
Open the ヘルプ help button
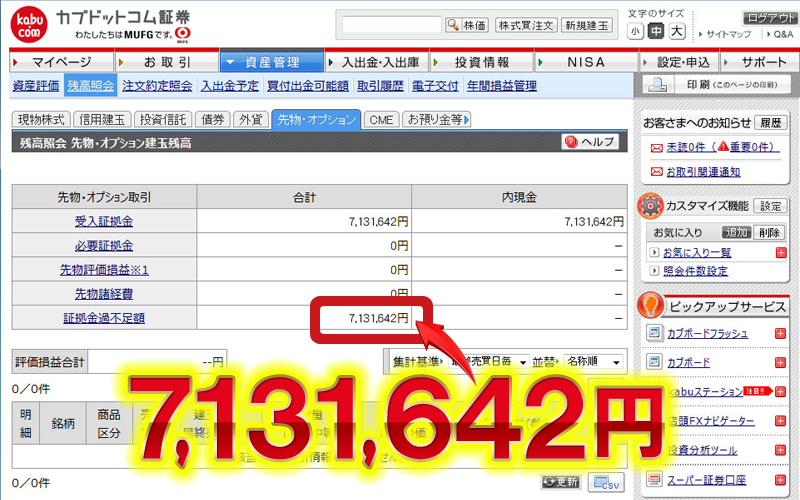pyautogui.click(x=590, y=143)
